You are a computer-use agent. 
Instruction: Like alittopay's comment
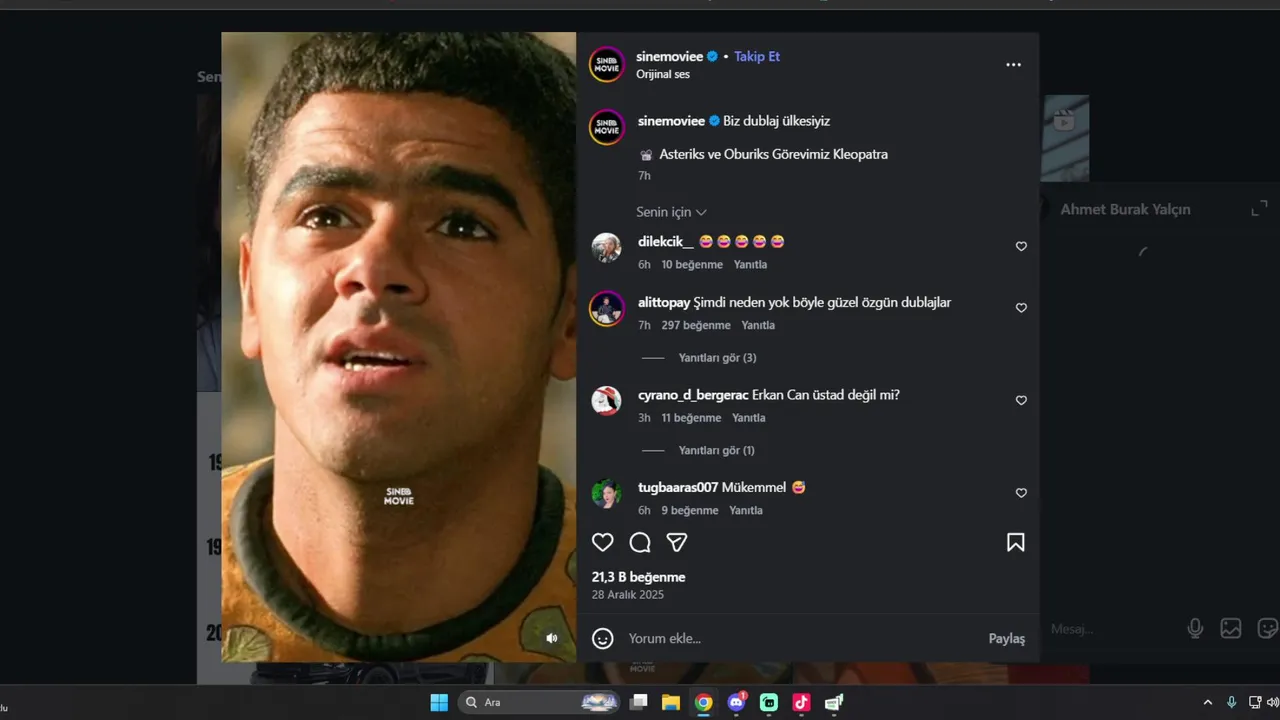[1021, 308]
